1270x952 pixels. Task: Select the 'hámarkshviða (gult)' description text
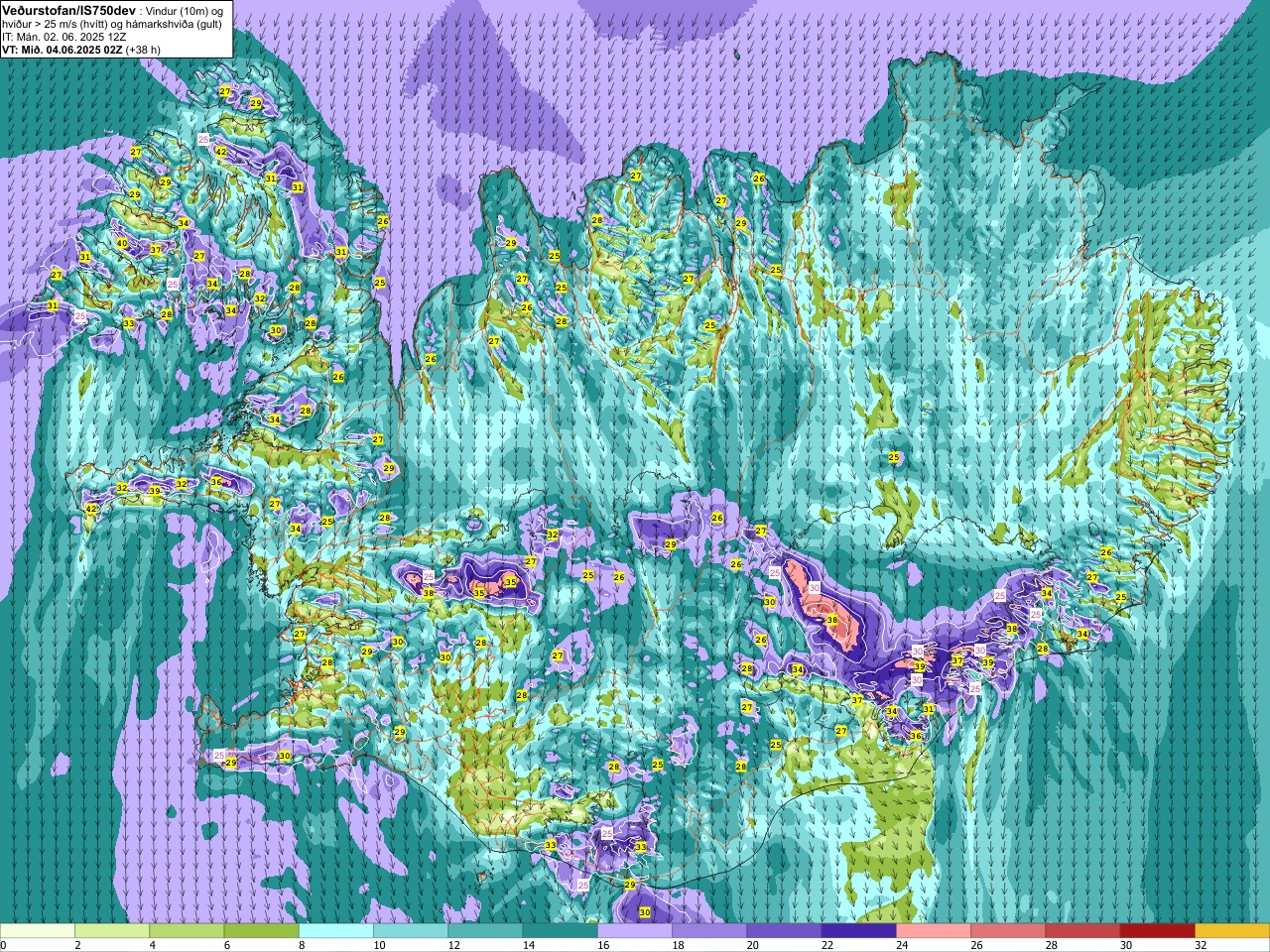click(x=175, y=24)
